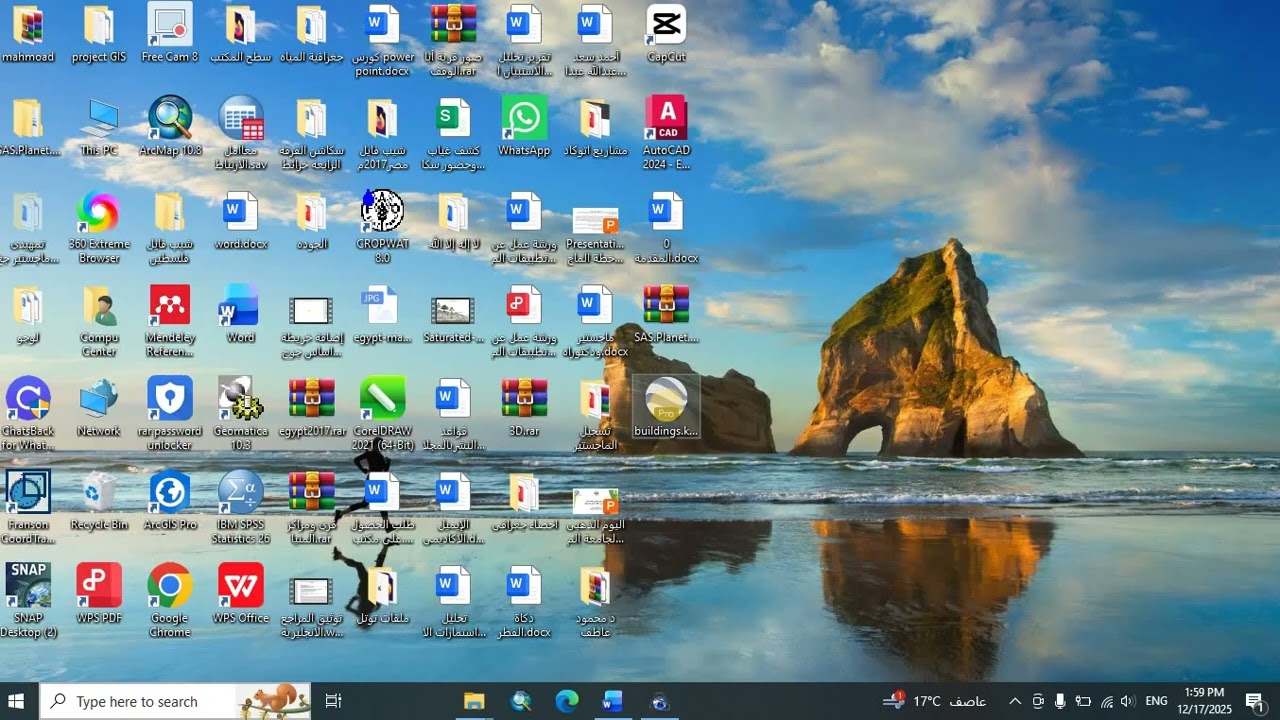
Task: Select the Network desktop icon
Action: click(99, 407)
